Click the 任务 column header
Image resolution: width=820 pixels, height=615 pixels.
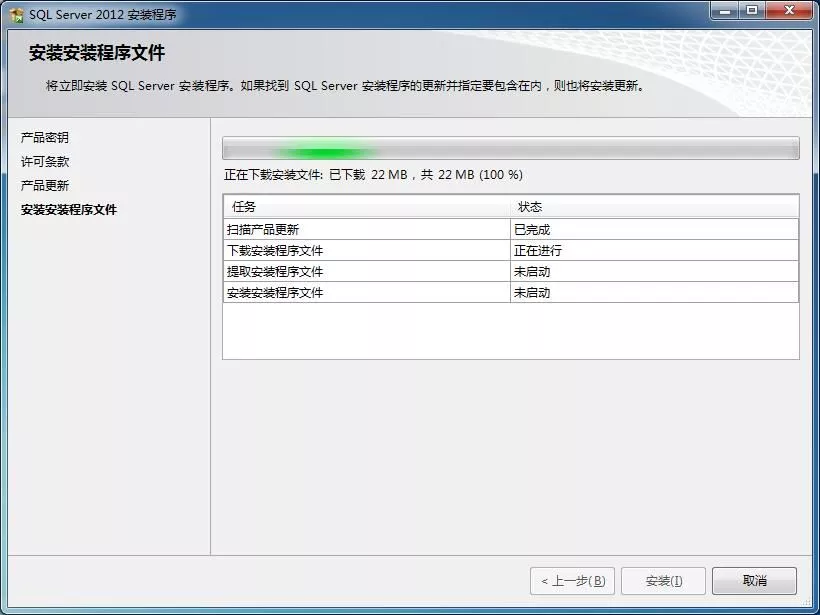tap(367, 207)
